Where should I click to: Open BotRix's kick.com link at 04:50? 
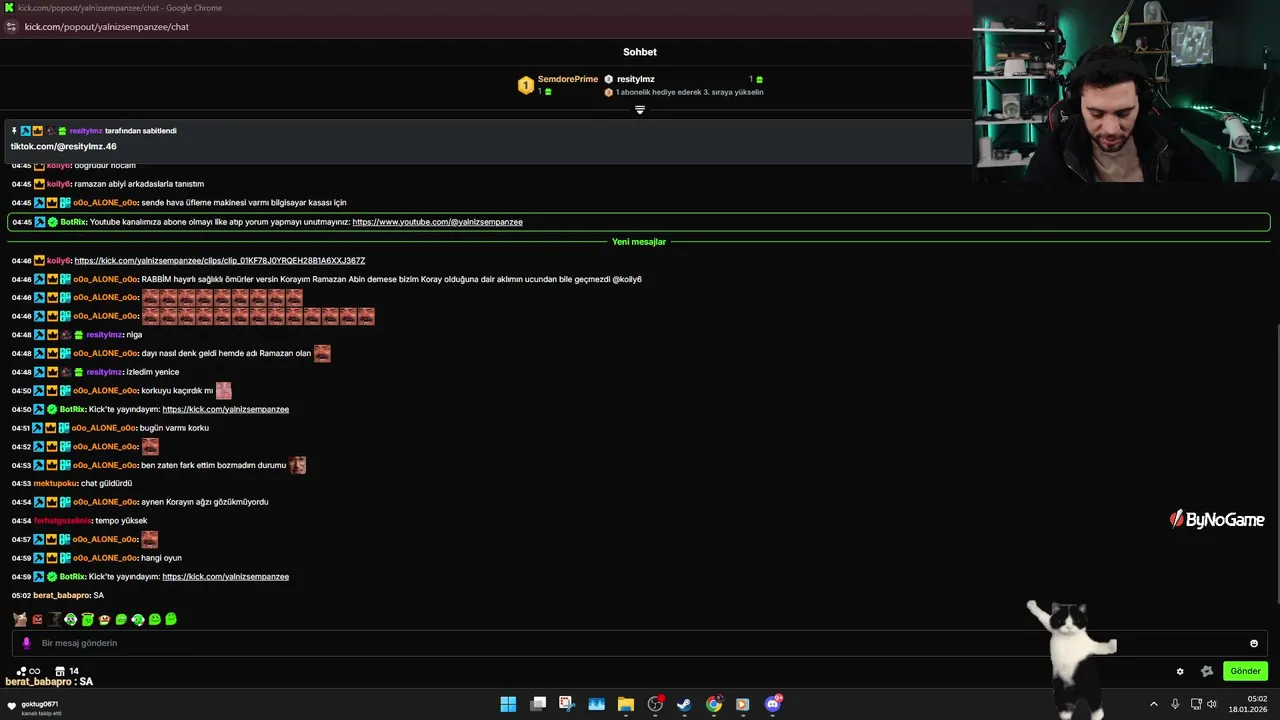coord(226,409)
